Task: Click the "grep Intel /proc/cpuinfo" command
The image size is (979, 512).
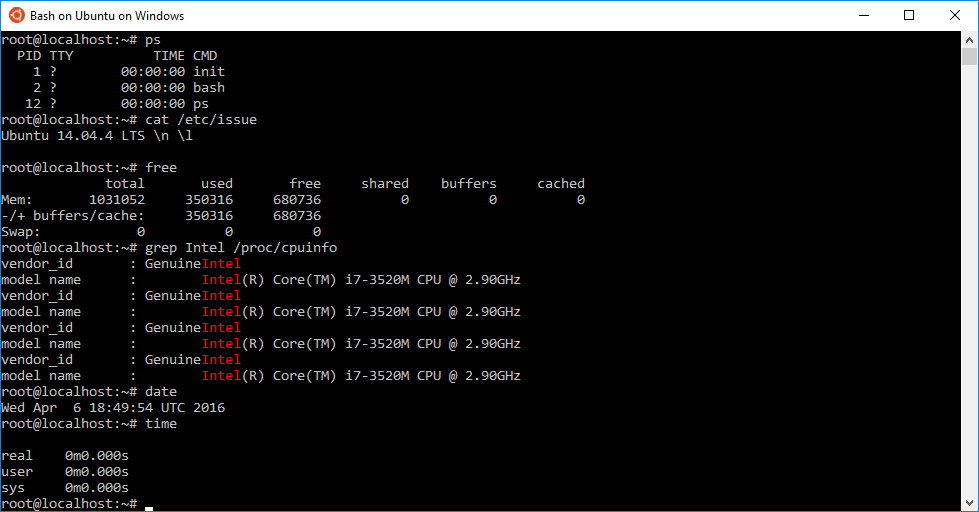Action: click(248, 248)
